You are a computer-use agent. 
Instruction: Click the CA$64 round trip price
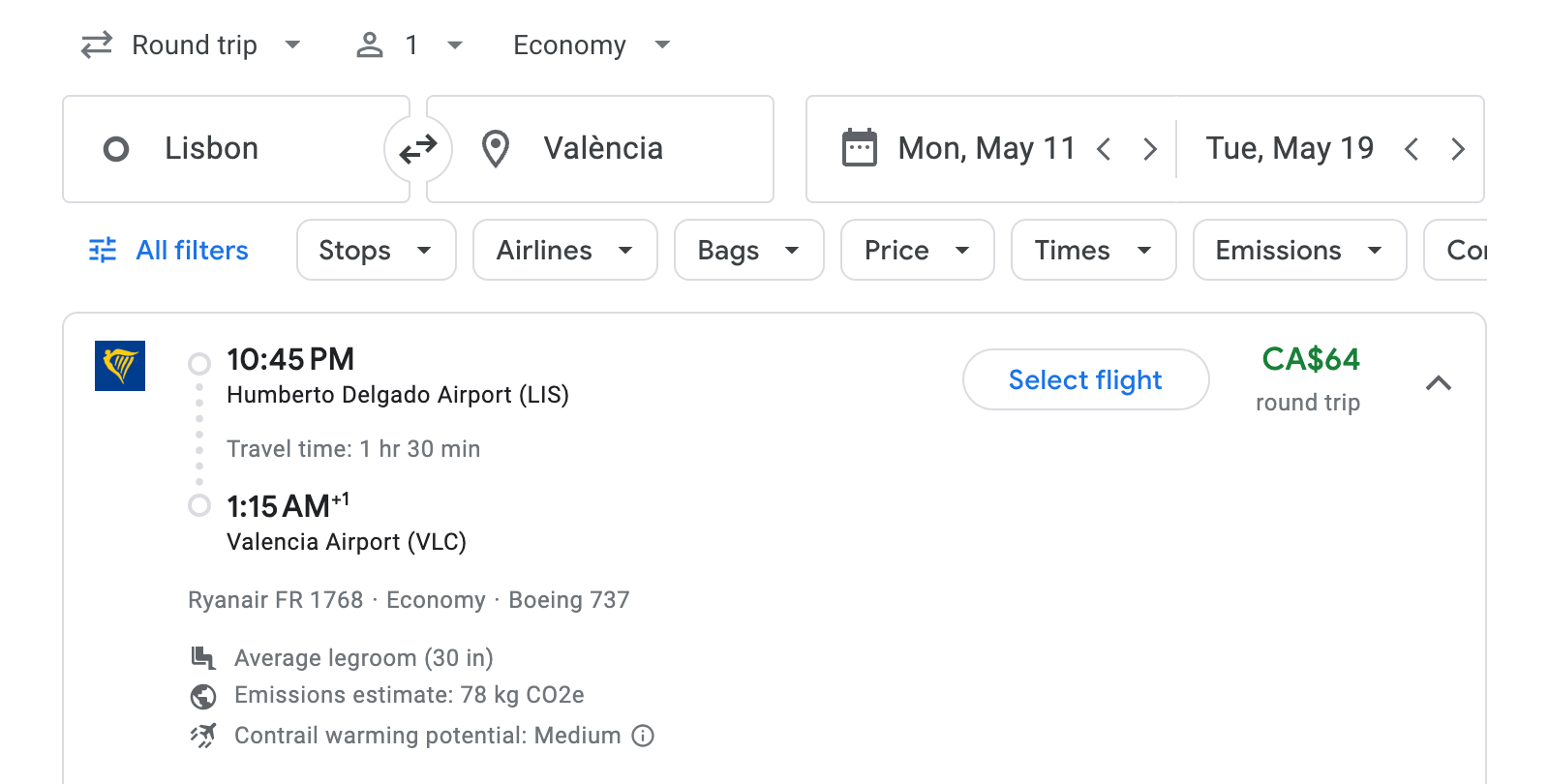coord(1311,359)
